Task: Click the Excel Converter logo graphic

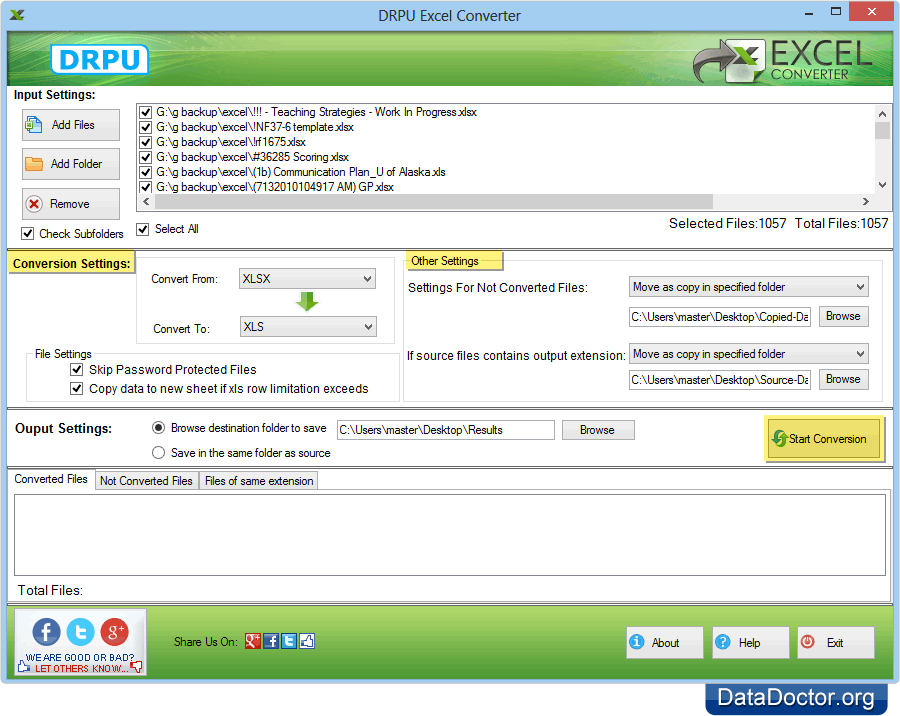Action: point(783,60)
